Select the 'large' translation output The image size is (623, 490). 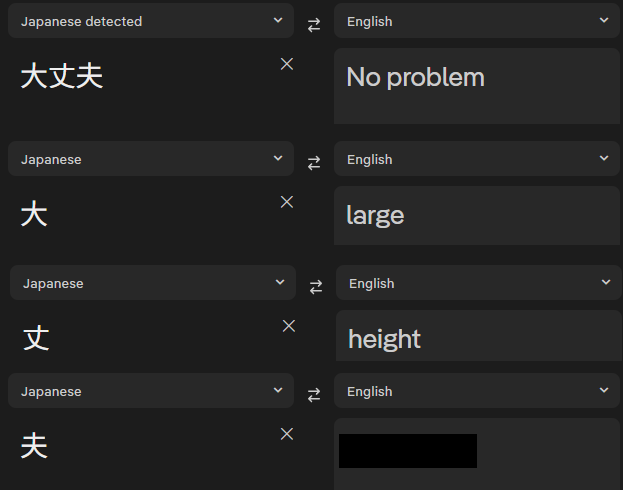click(x=375, y=215)
